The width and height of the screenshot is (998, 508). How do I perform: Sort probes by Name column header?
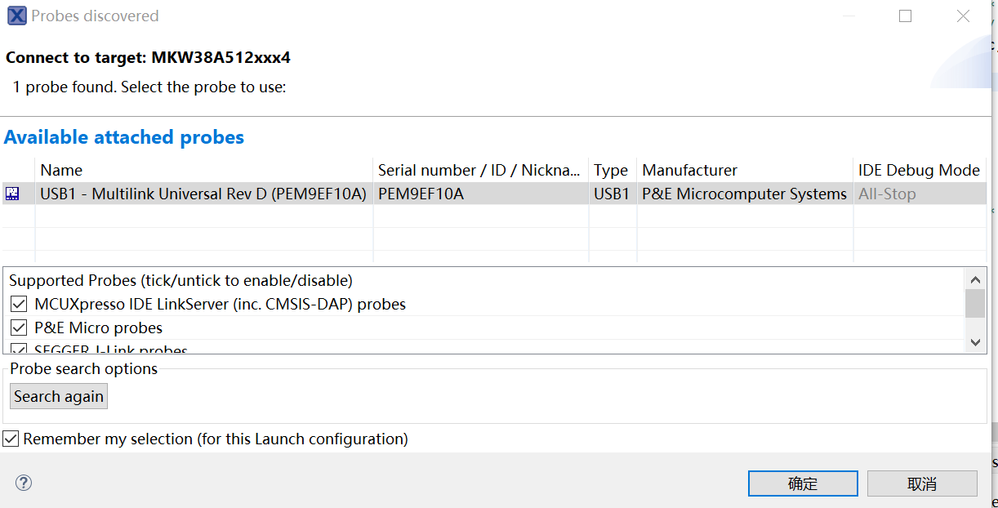click(61, 170)
